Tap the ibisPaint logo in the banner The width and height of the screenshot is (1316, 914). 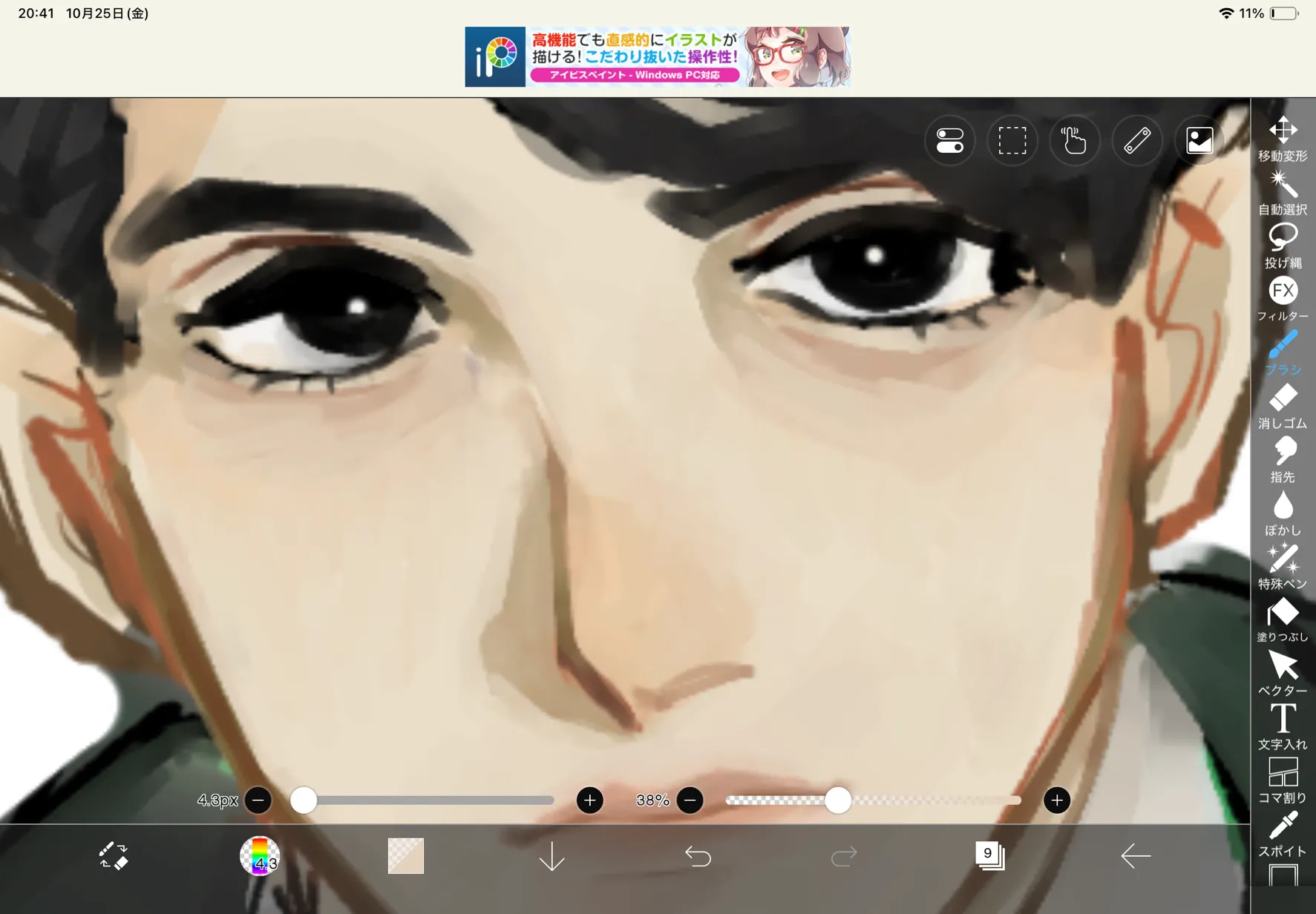[495, 56]
